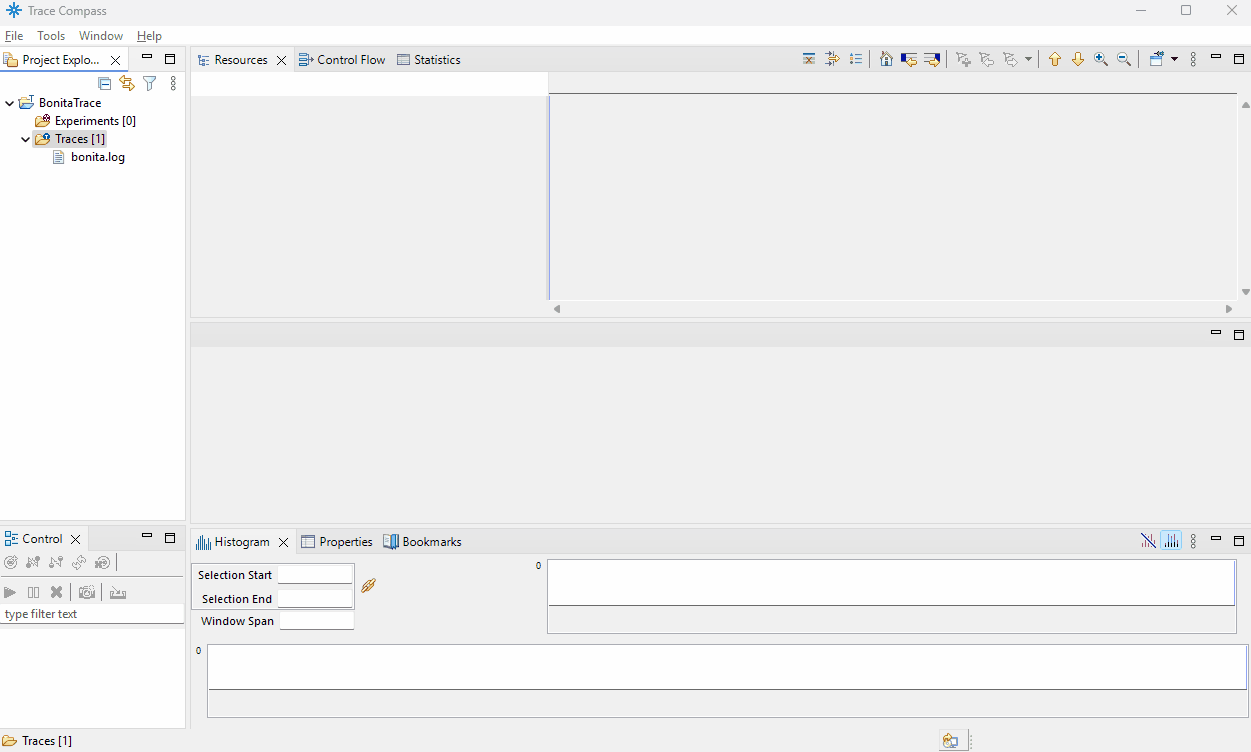Collapse the Traces folder in the tree
Image resolution: width=1251 pixels, height=752 pixels.
click(x=25, y=138)
